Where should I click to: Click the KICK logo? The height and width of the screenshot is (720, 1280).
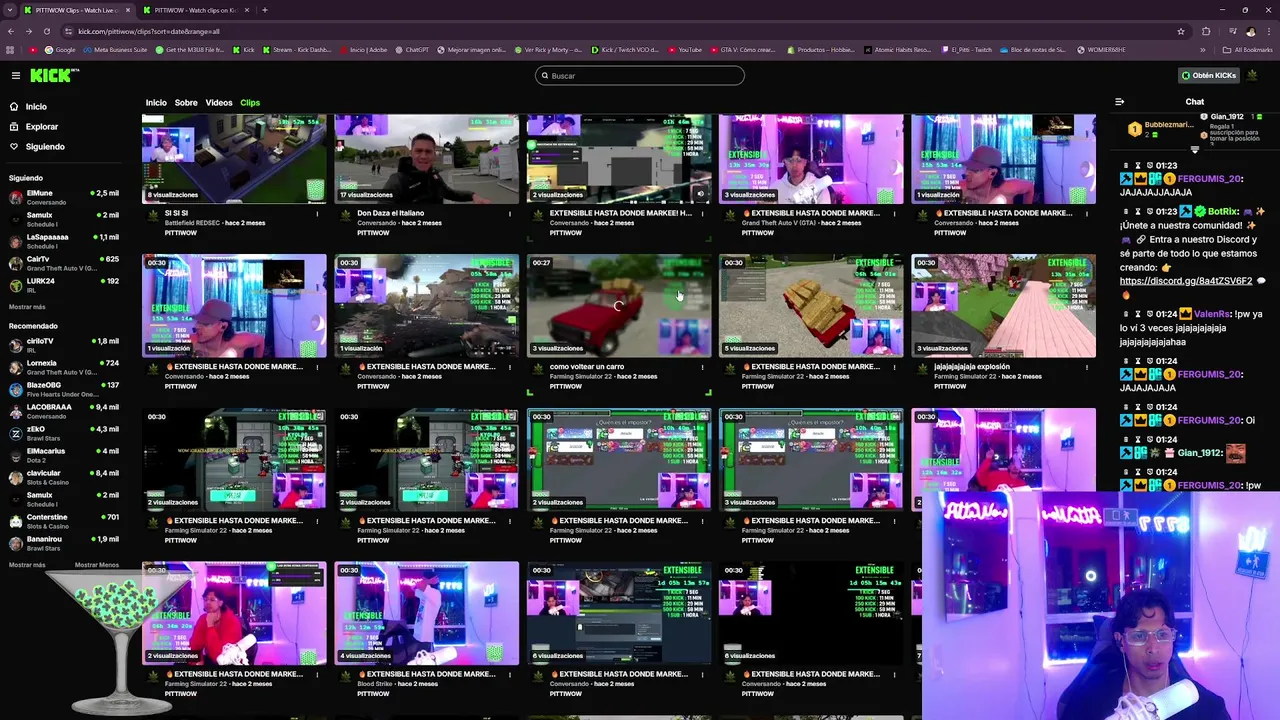tap(54, 75)
